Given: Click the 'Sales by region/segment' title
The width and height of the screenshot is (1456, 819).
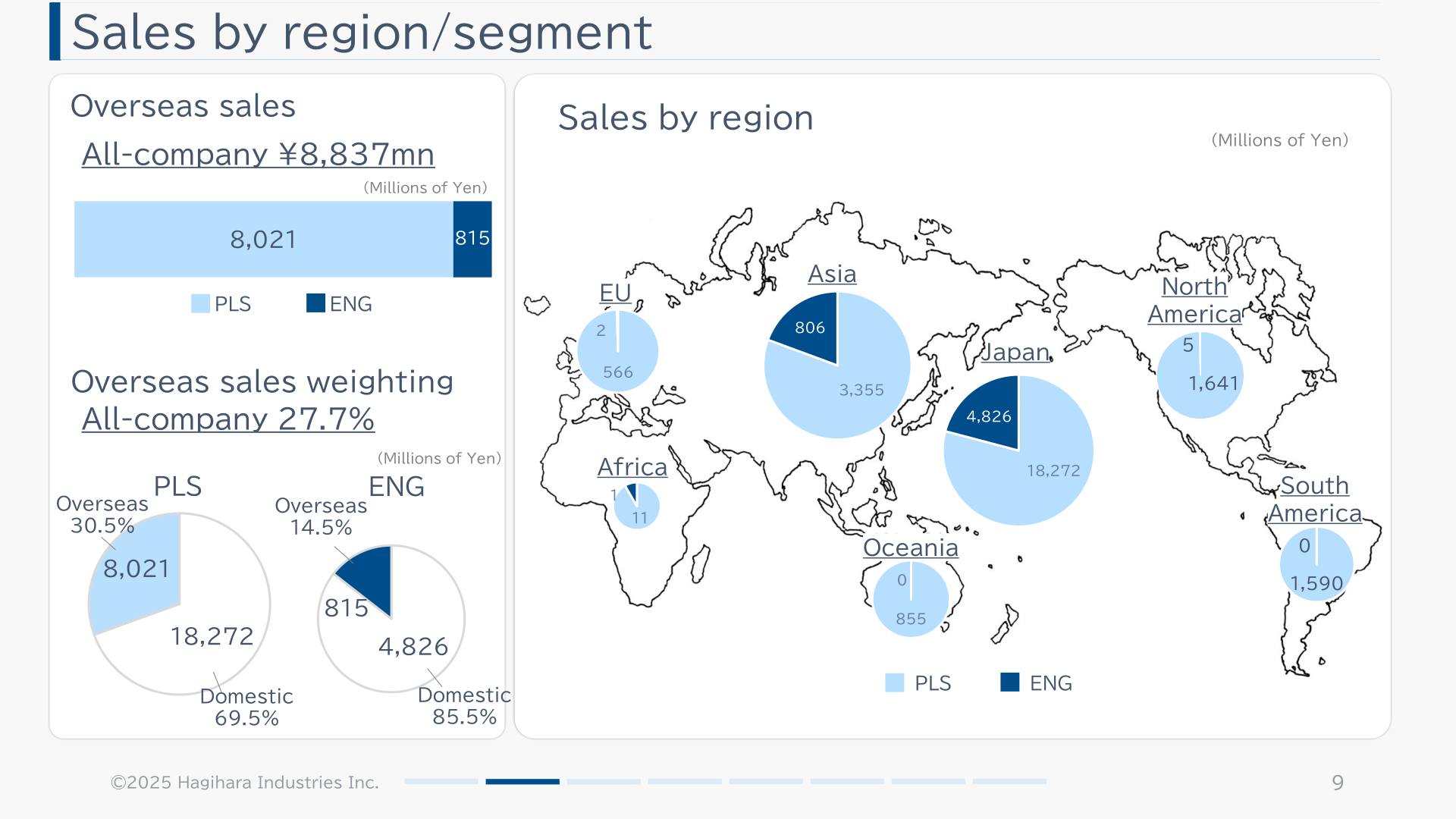Looking at the screenshot, I should click(362, 33).
